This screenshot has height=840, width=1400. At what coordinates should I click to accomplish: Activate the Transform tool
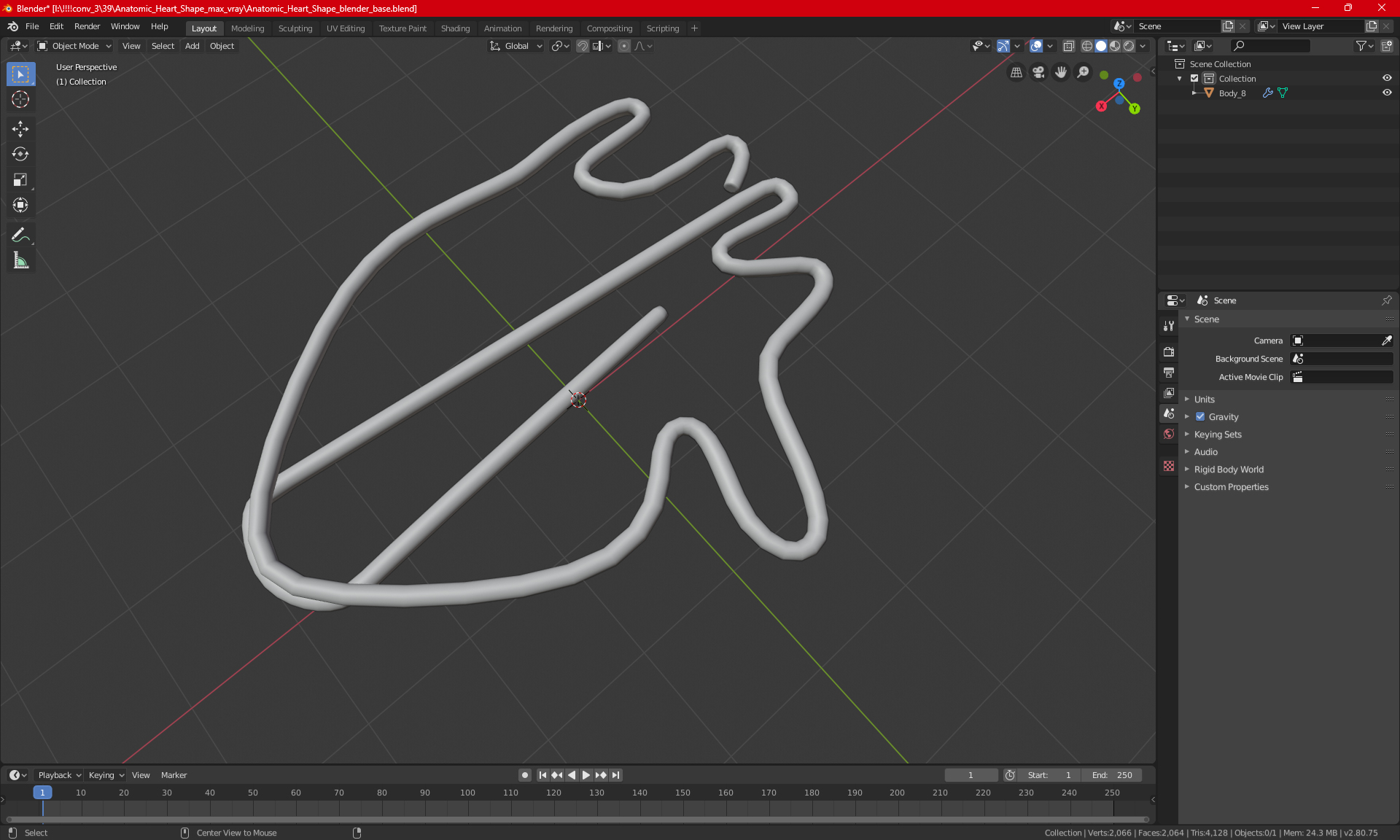click(20, 205)
